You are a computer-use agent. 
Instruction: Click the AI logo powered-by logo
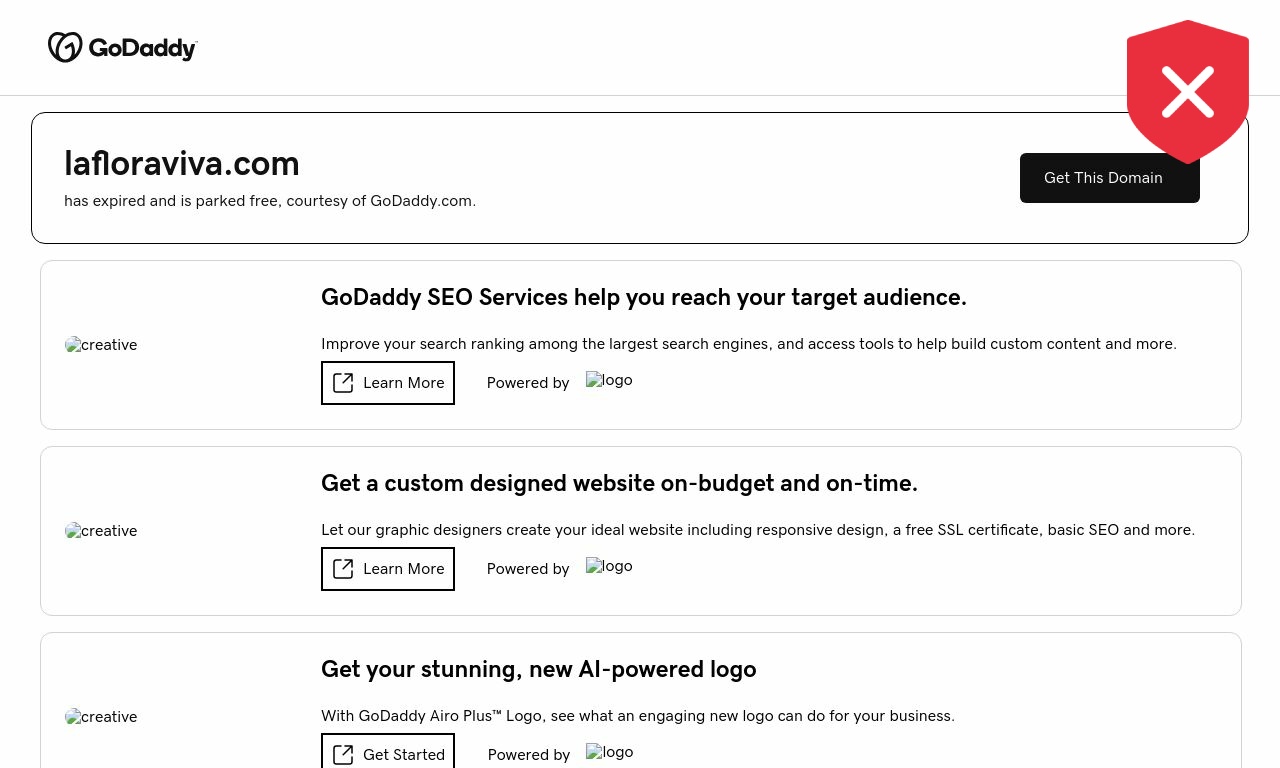[x=609, y=752]
